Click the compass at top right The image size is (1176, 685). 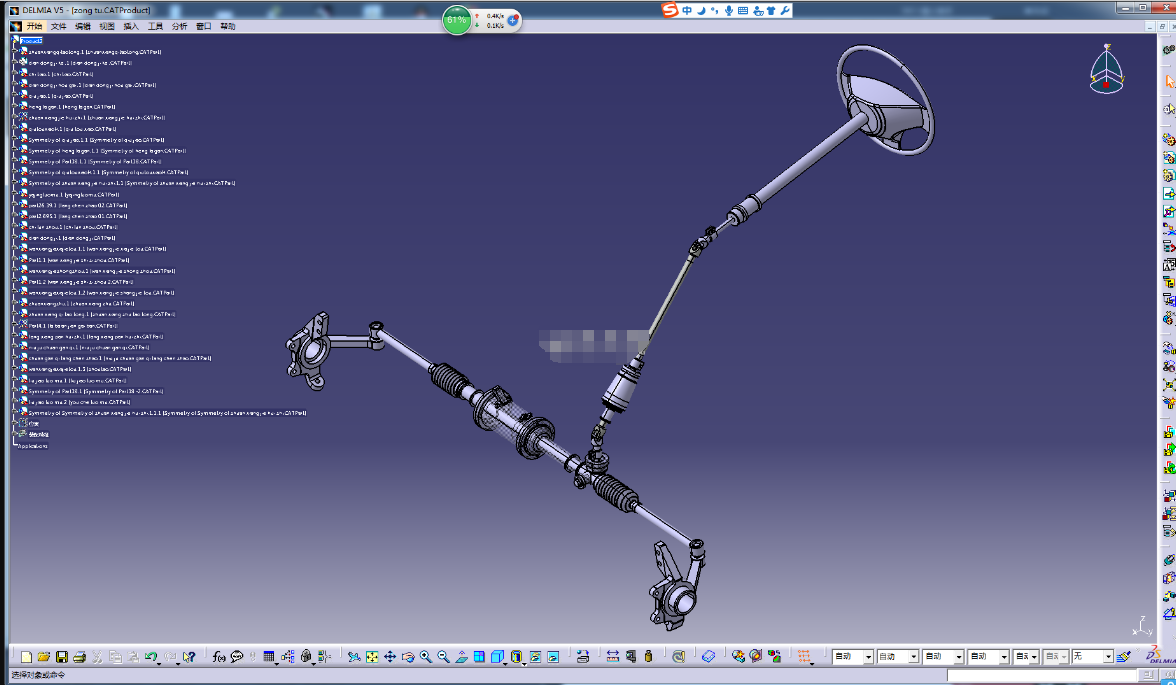pos(1106,71)
